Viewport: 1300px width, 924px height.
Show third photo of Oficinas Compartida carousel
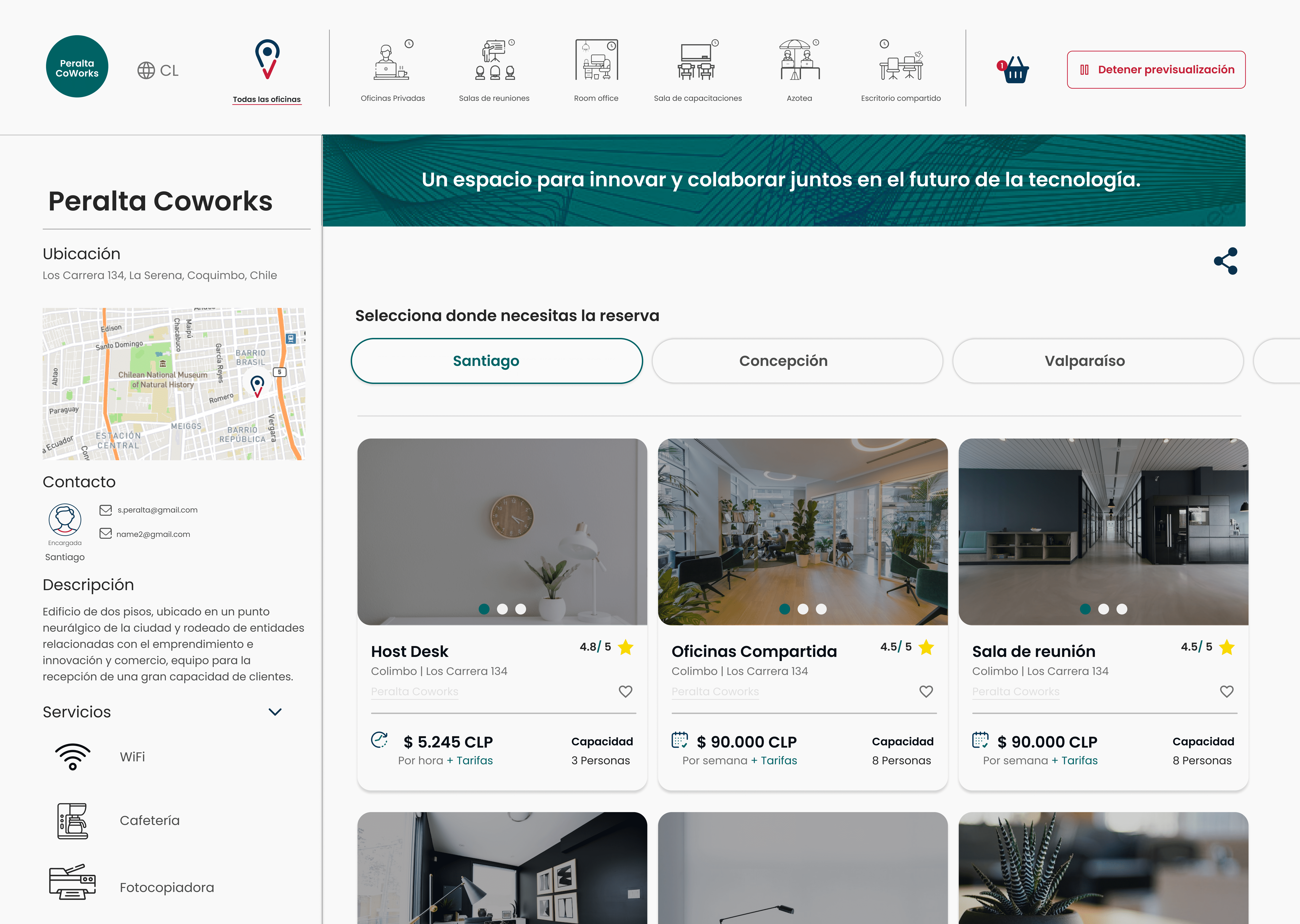click(x=821, y=609)
